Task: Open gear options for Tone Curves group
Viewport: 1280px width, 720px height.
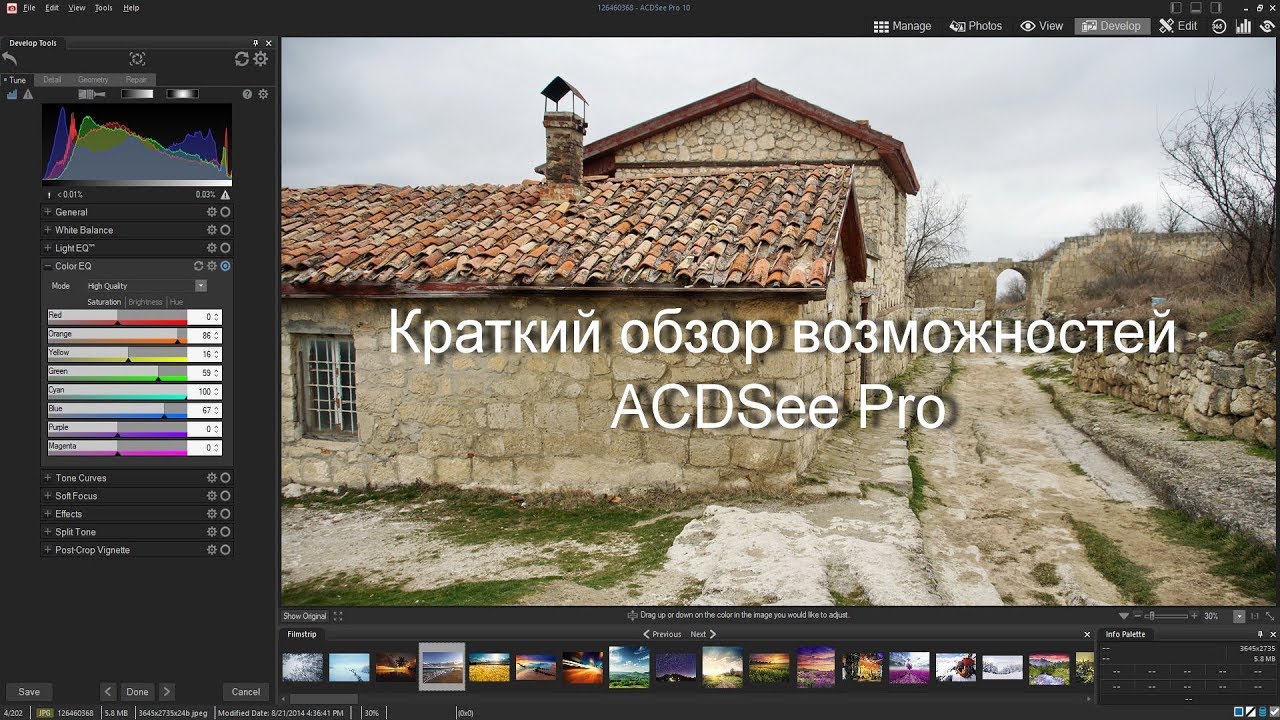Action: 211,478
